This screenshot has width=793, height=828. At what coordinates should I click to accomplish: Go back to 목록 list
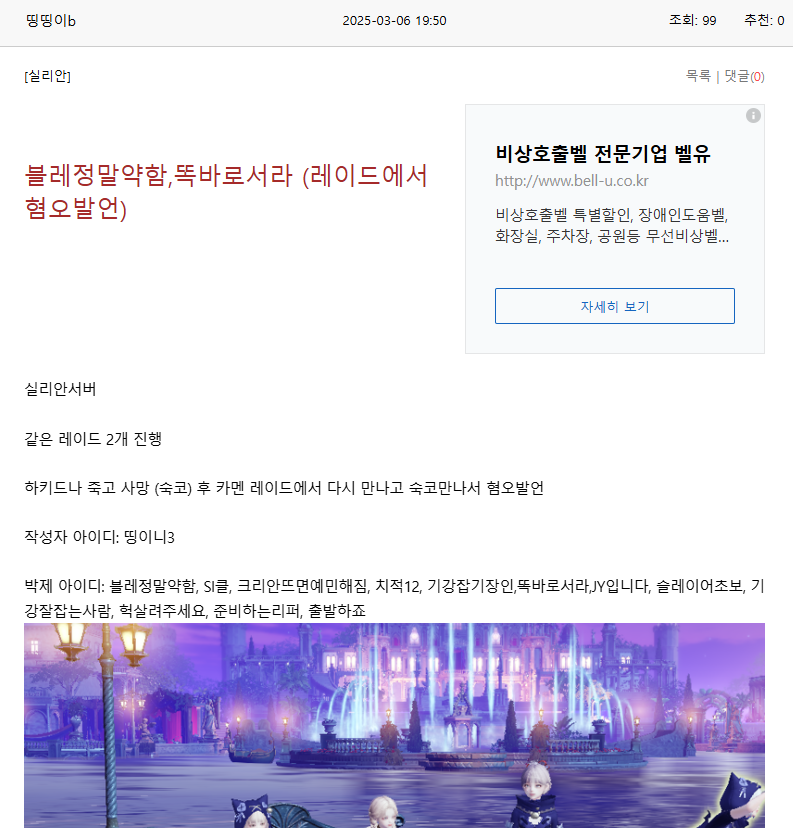698,76
